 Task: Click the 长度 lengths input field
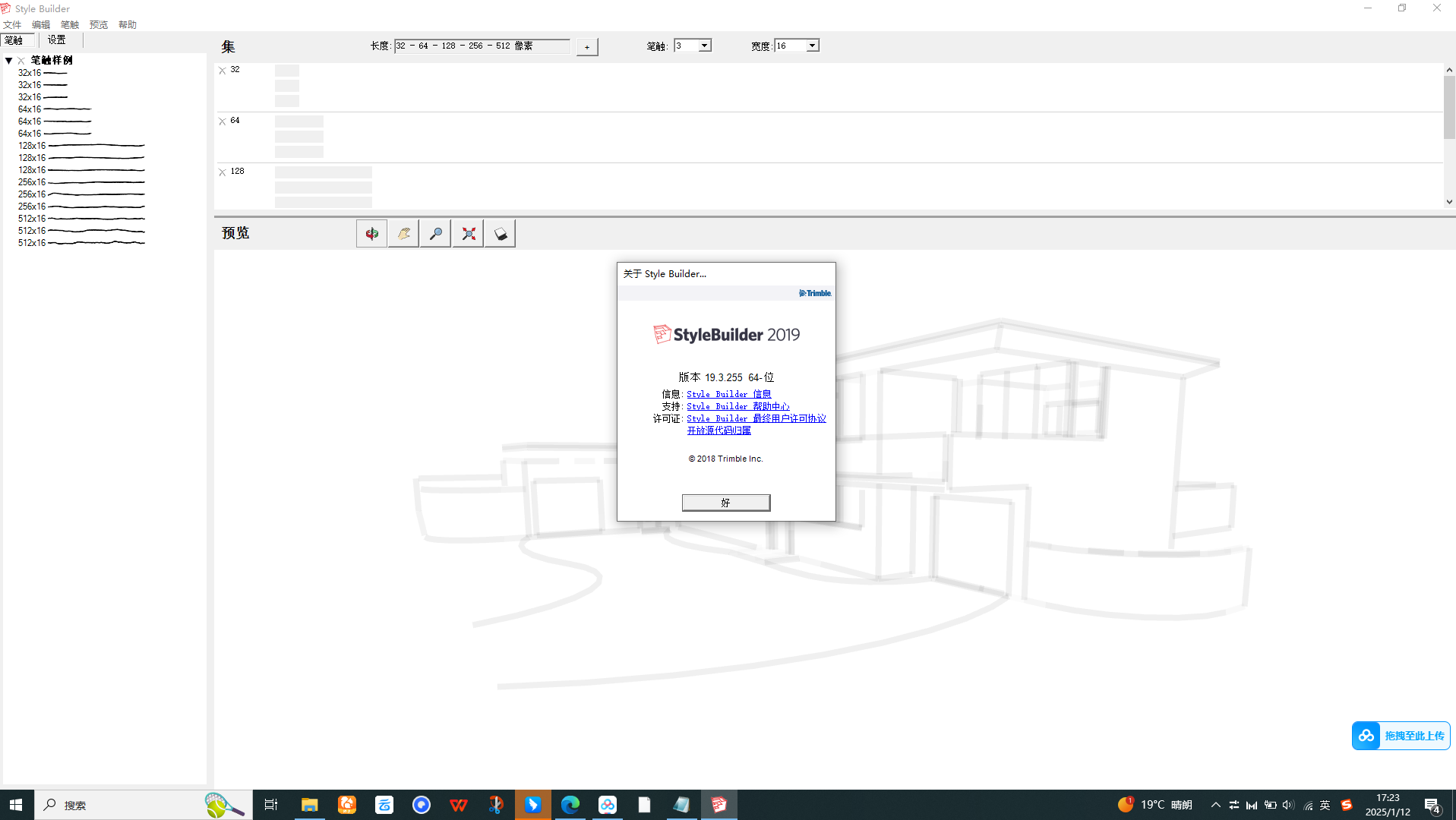pyautogui.click(x=482, y=46)
